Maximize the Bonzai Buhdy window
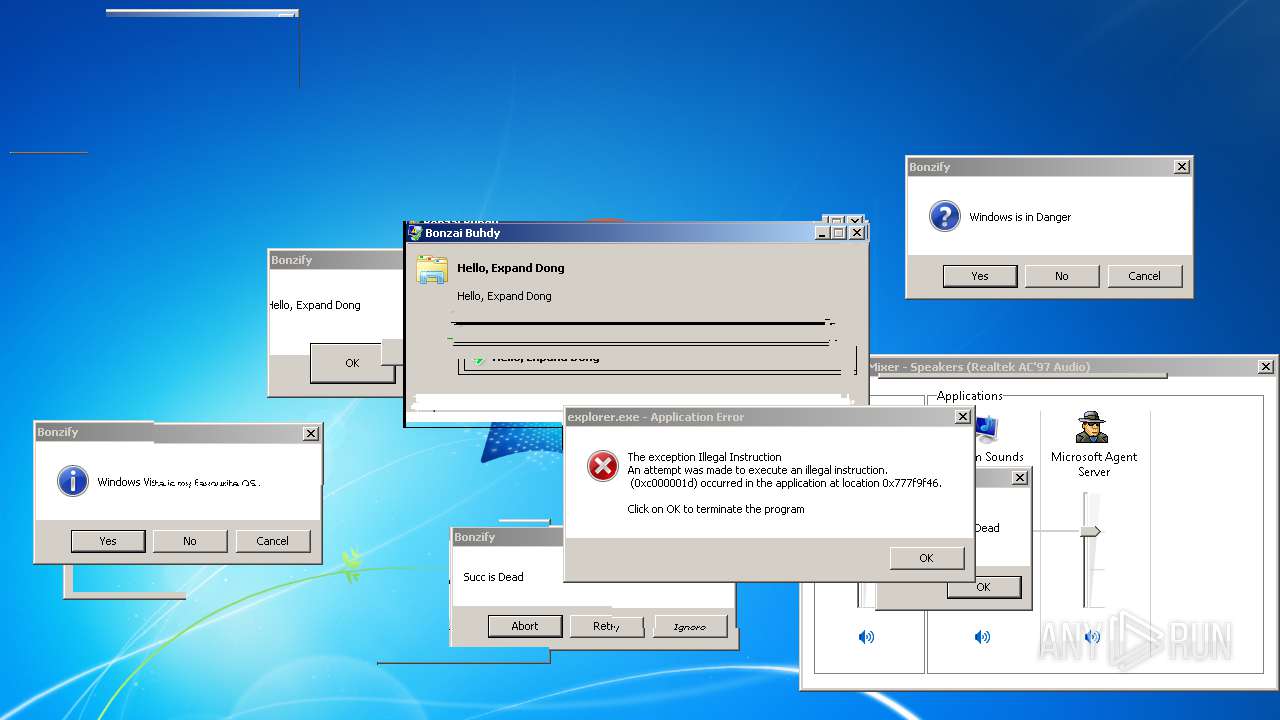Viewport: 1280px width, 720px height. 840,233
